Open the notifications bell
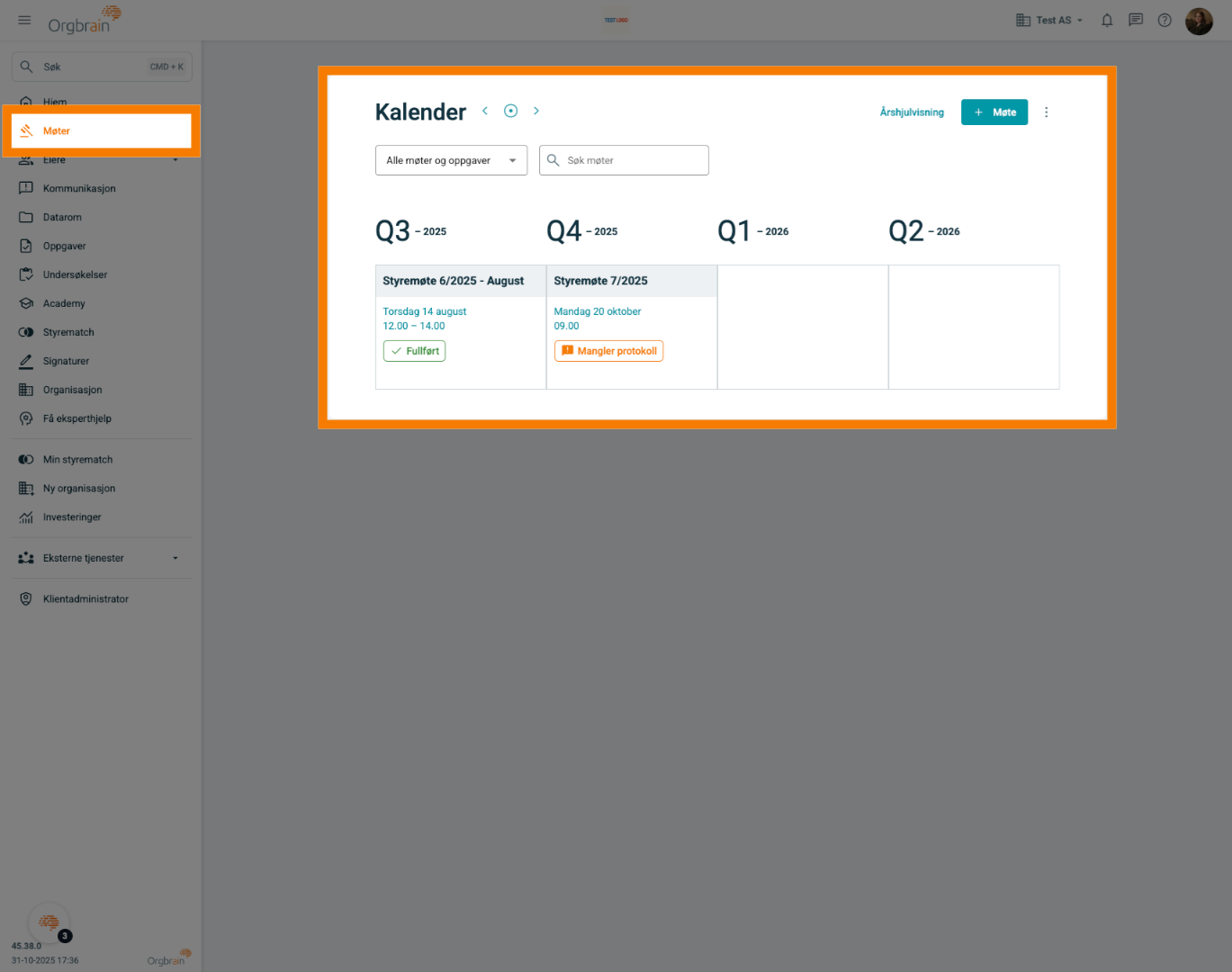The width and height of the screenshot is (1232, 972). (x=1107, y=20)
